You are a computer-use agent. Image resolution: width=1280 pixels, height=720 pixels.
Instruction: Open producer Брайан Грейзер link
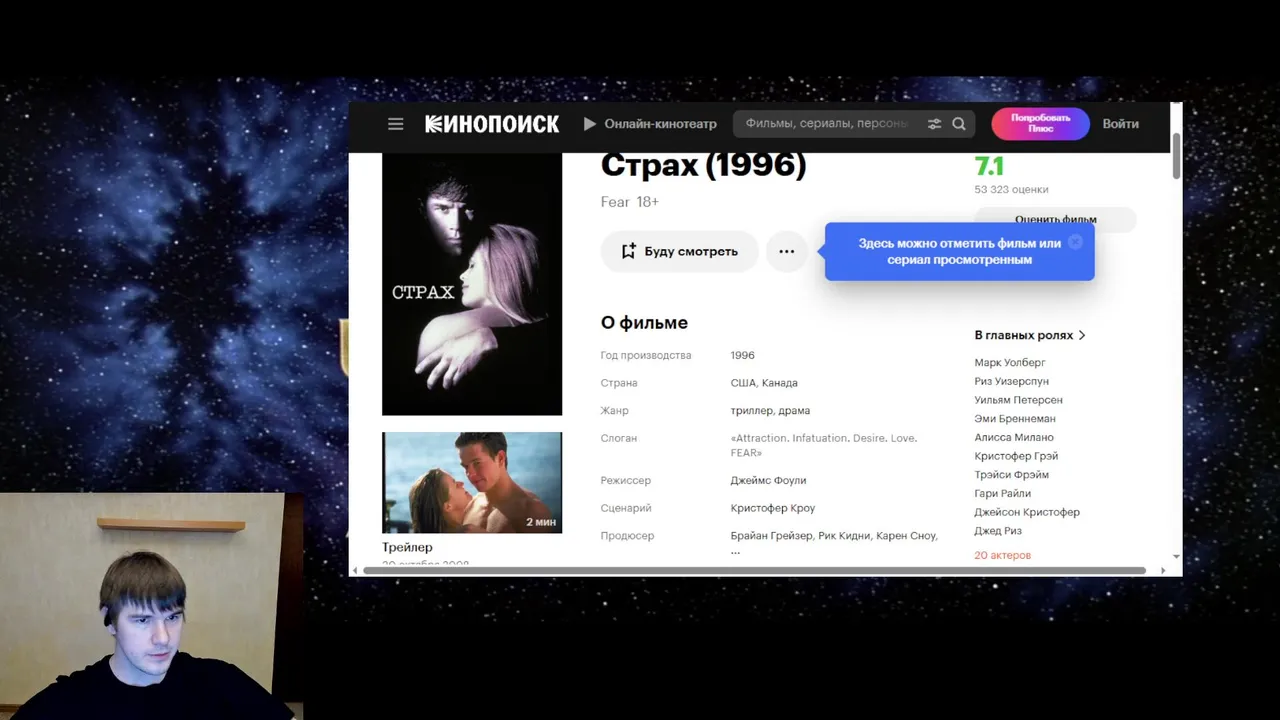click(x=771, y=536)
